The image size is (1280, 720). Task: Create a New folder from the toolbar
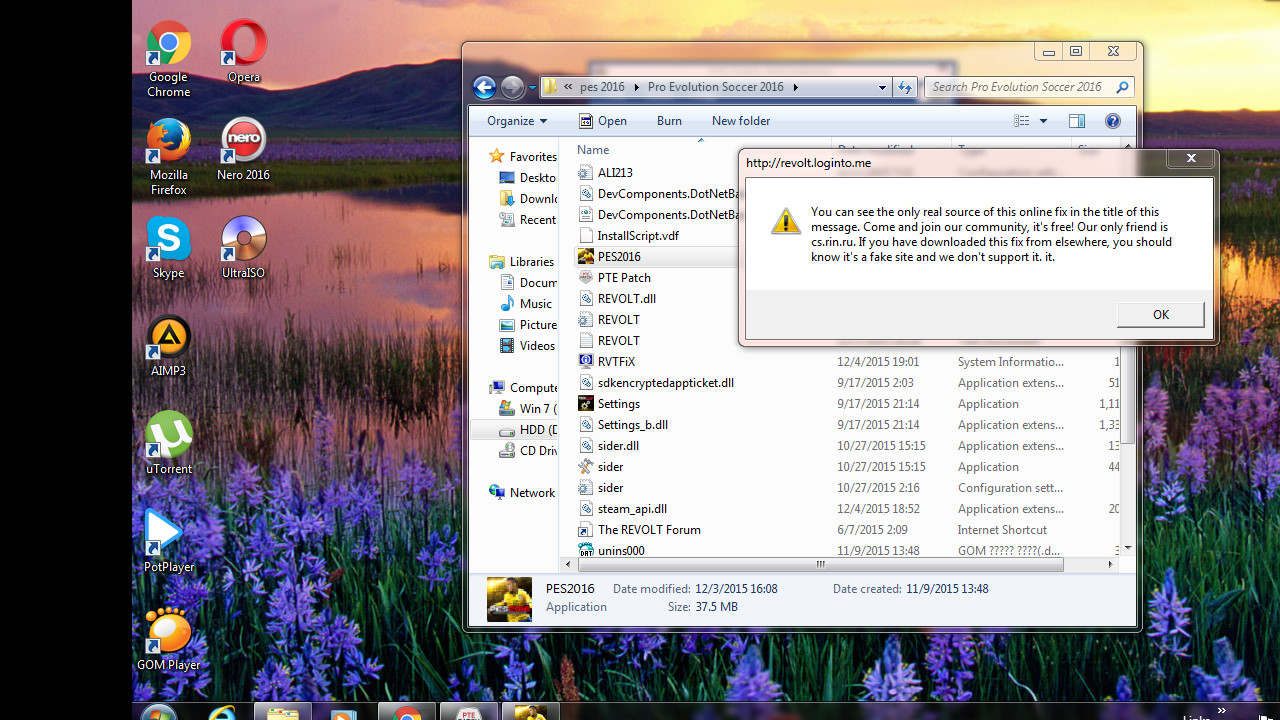[x=741, y=121]
